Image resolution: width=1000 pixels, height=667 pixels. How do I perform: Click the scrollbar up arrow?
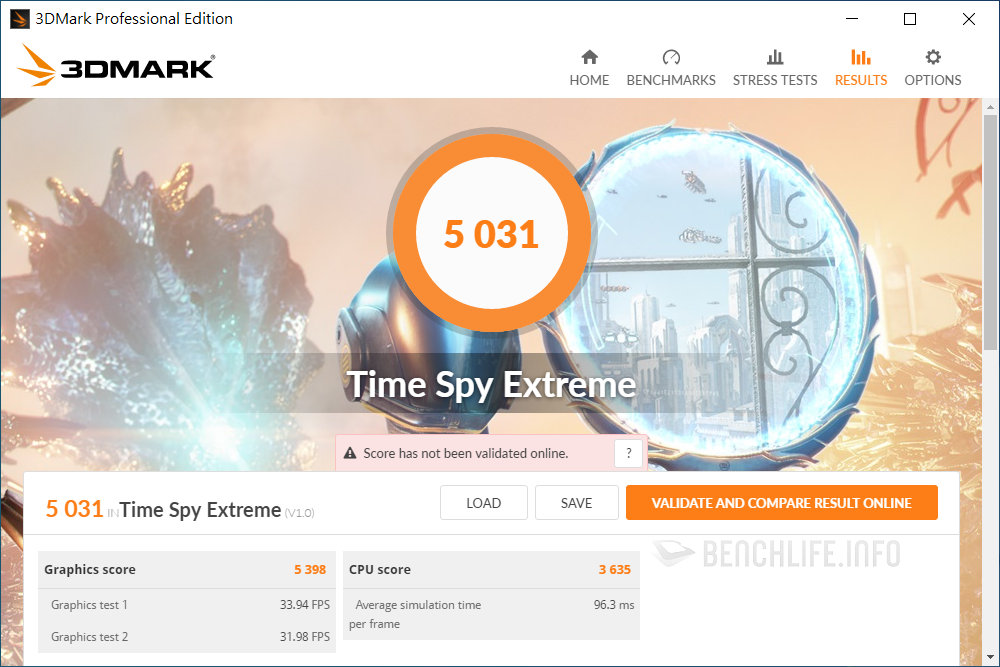pos(990,106)
